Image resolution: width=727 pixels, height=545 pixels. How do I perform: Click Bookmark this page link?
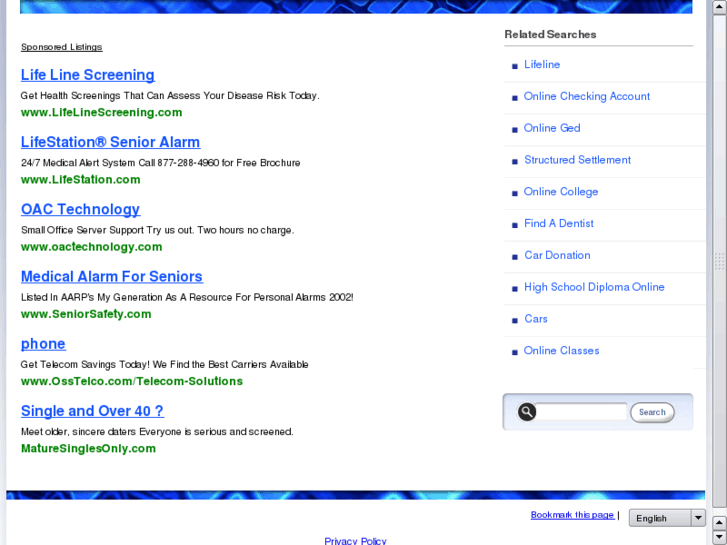coord(572,515)
